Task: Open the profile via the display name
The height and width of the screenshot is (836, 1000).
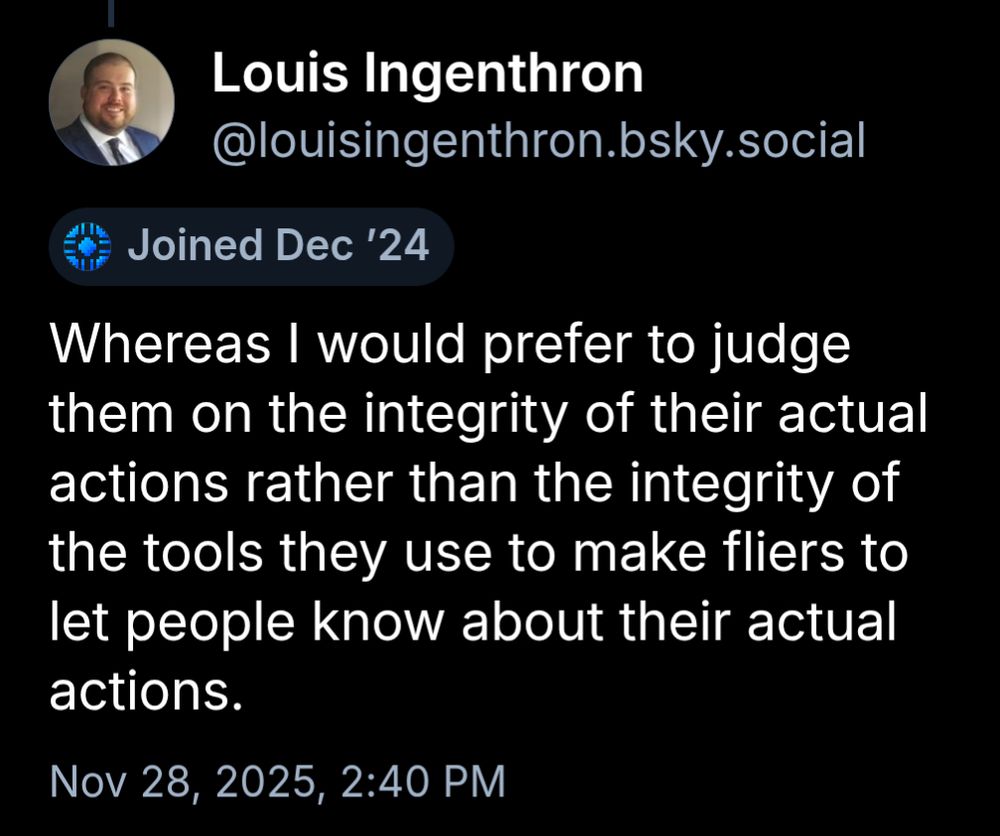Action: point(428,72)
